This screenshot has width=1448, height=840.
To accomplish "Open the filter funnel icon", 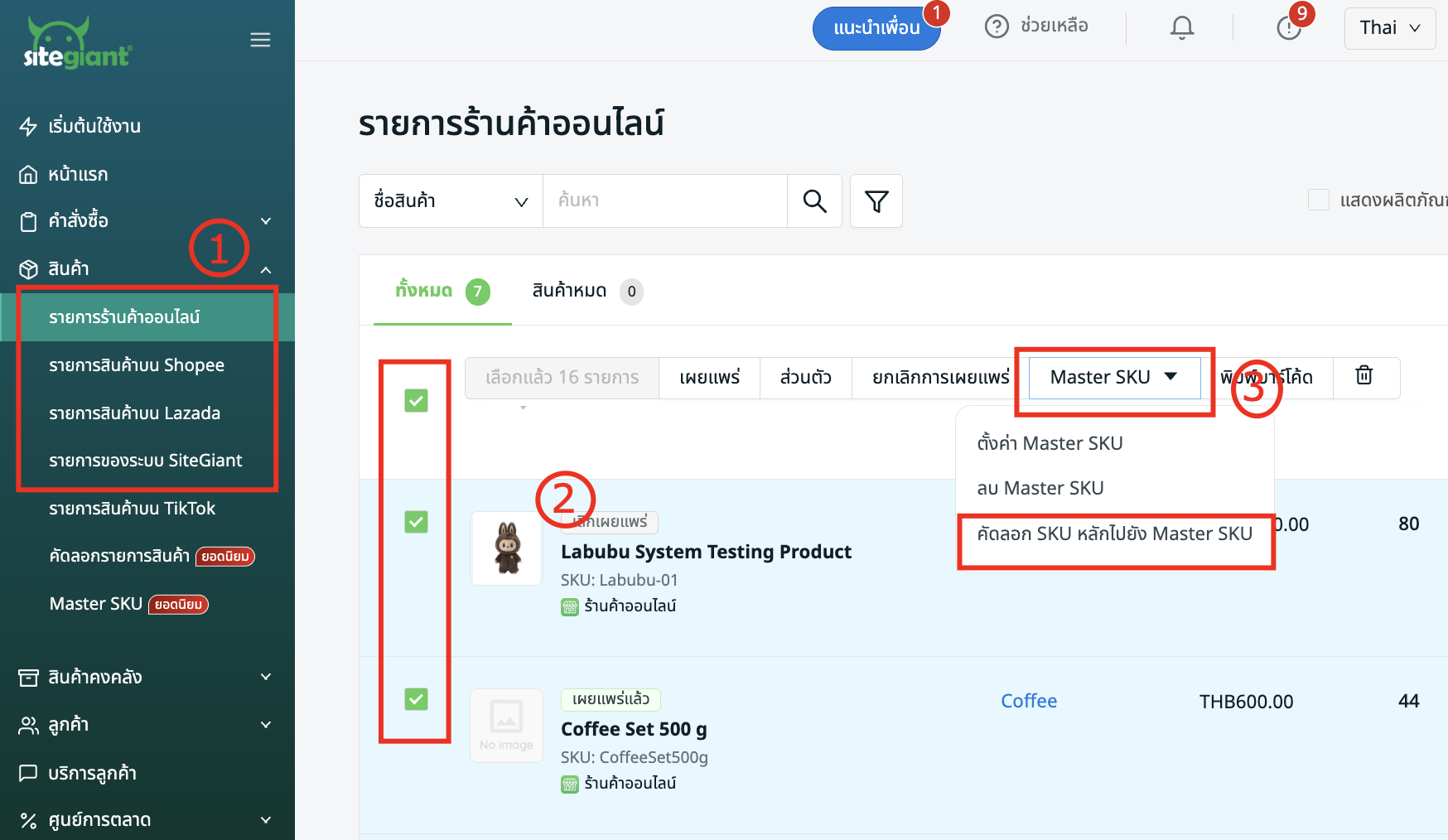I will [x=876, y=200].
